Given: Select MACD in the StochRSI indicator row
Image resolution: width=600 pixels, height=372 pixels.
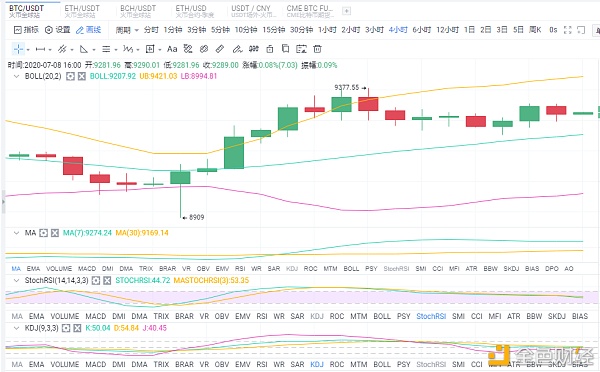Looking at the screenshot, I should [x=96, y=316].
